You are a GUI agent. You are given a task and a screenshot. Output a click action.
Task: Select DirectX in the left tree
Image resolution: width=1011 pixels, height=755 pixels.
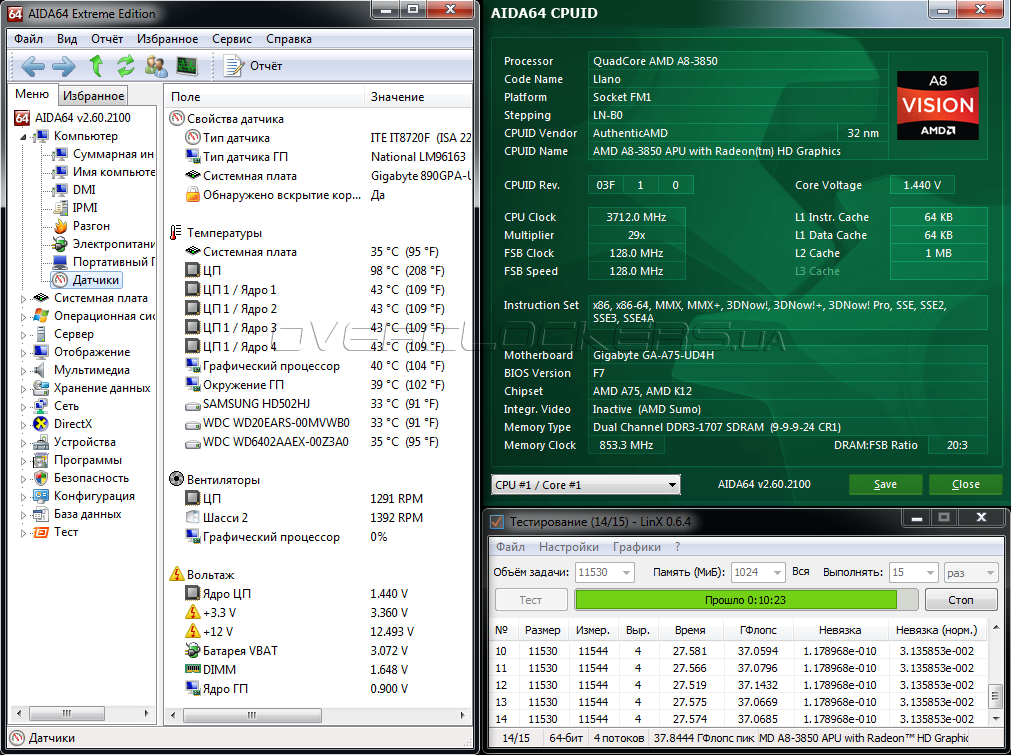pyautogui.click(x=73, y=424)
